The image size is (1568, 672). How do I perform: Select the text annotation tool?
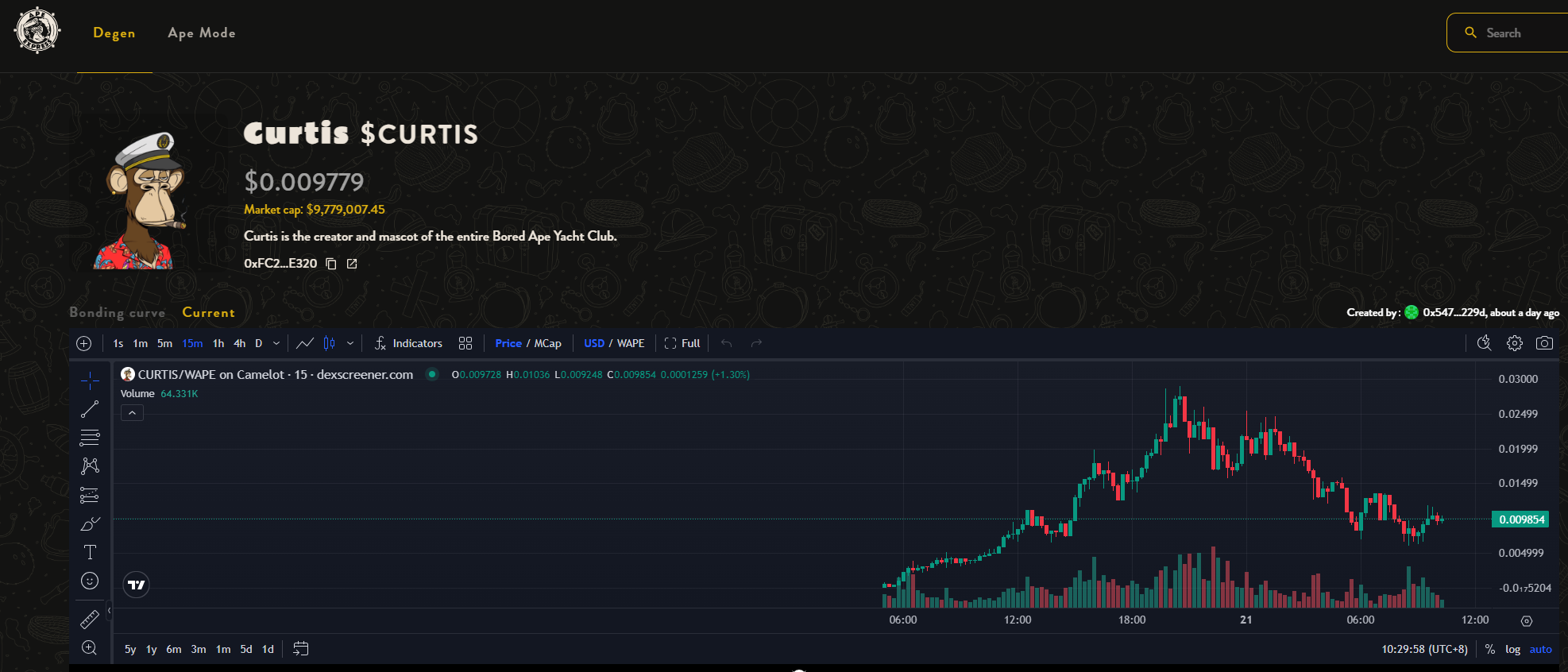(x=90, y=552)
